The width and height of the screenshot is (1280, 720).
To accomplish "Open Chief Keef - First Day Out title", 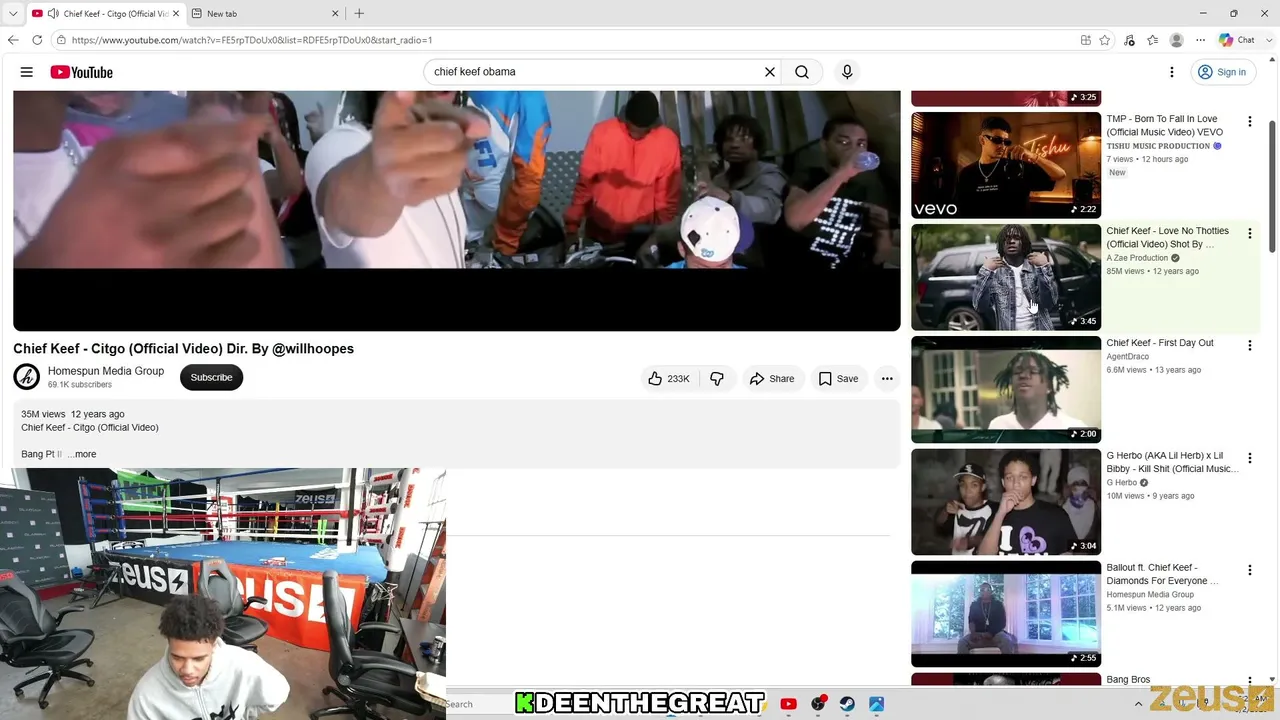I will pyautogui.click(x=1160, y=343).
